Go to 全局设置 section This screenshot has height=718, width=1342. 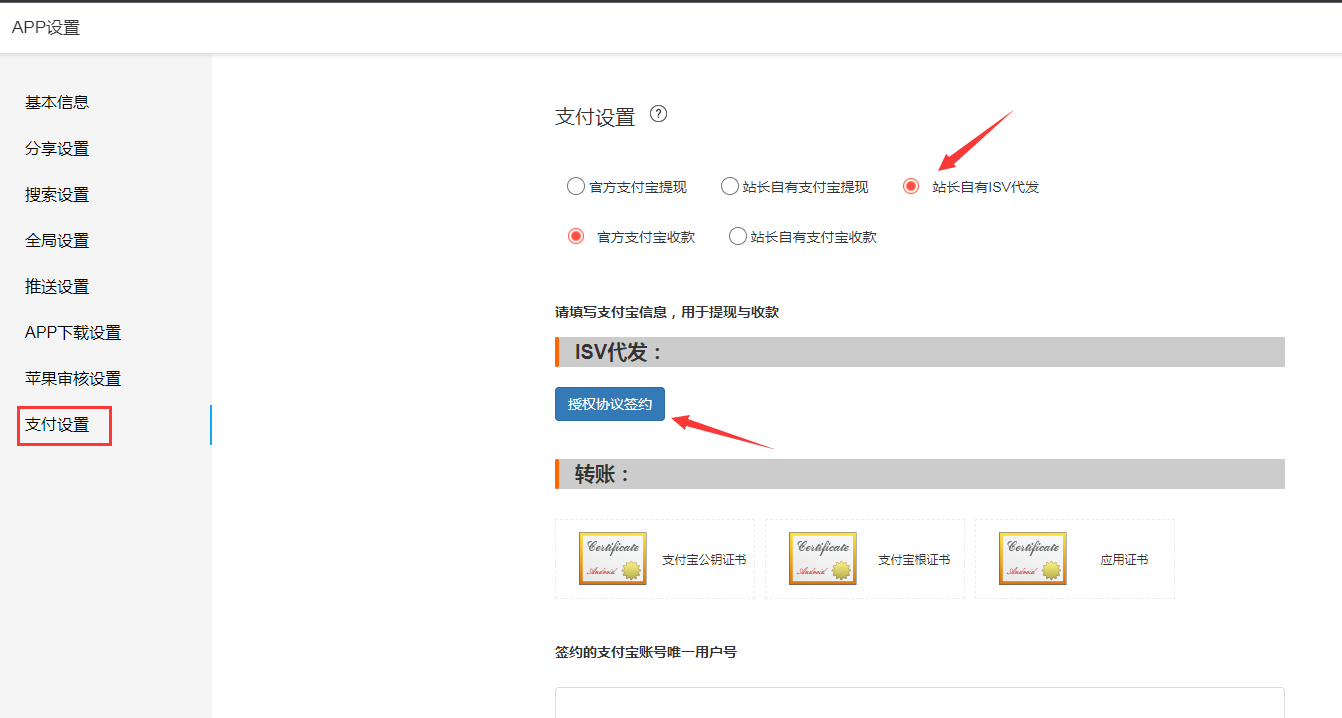click(x=57, y=240)
